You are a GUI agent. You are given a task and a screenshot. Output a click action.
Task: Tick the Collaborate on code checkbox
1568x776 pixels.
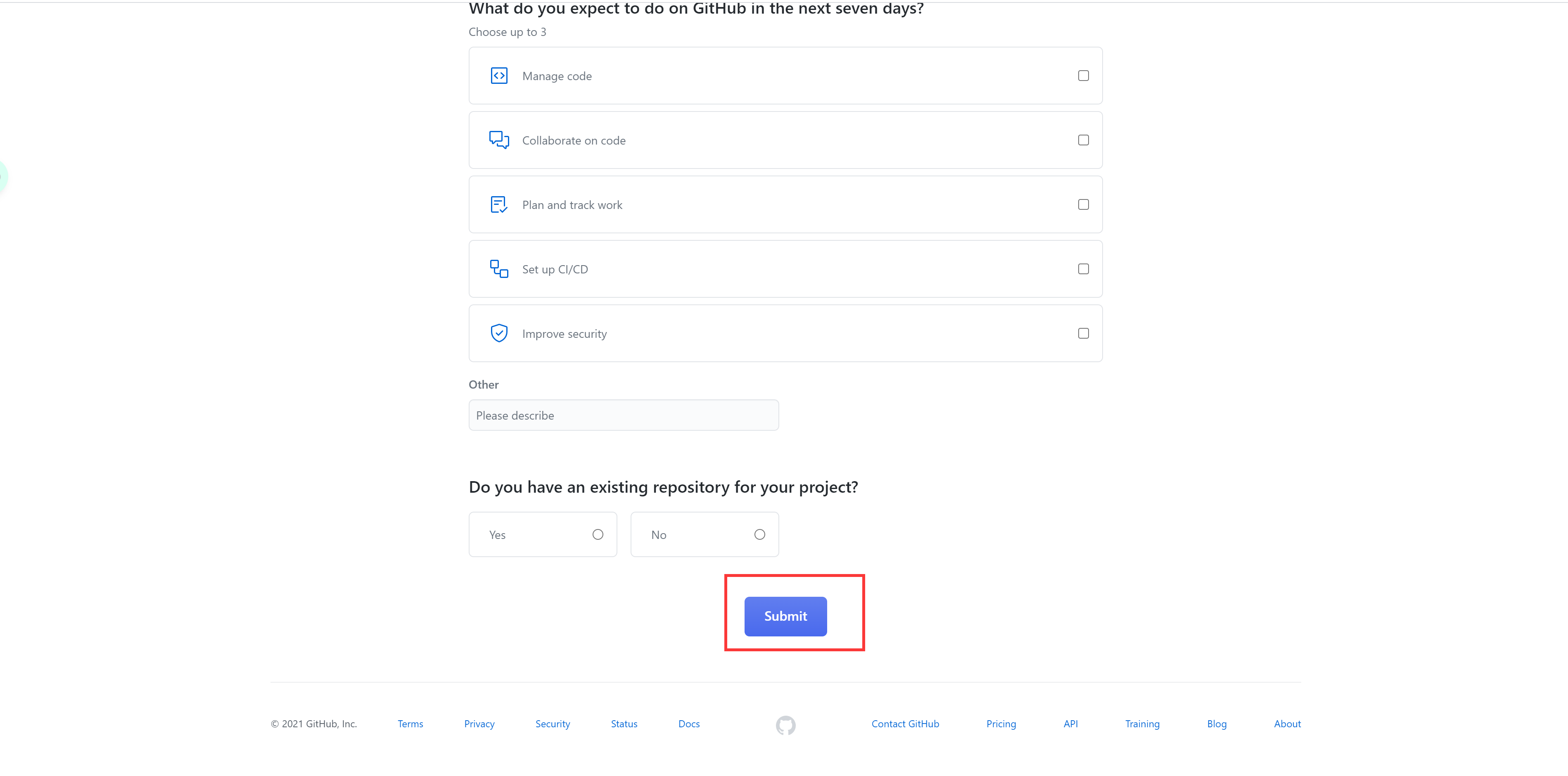[1083, 140]
